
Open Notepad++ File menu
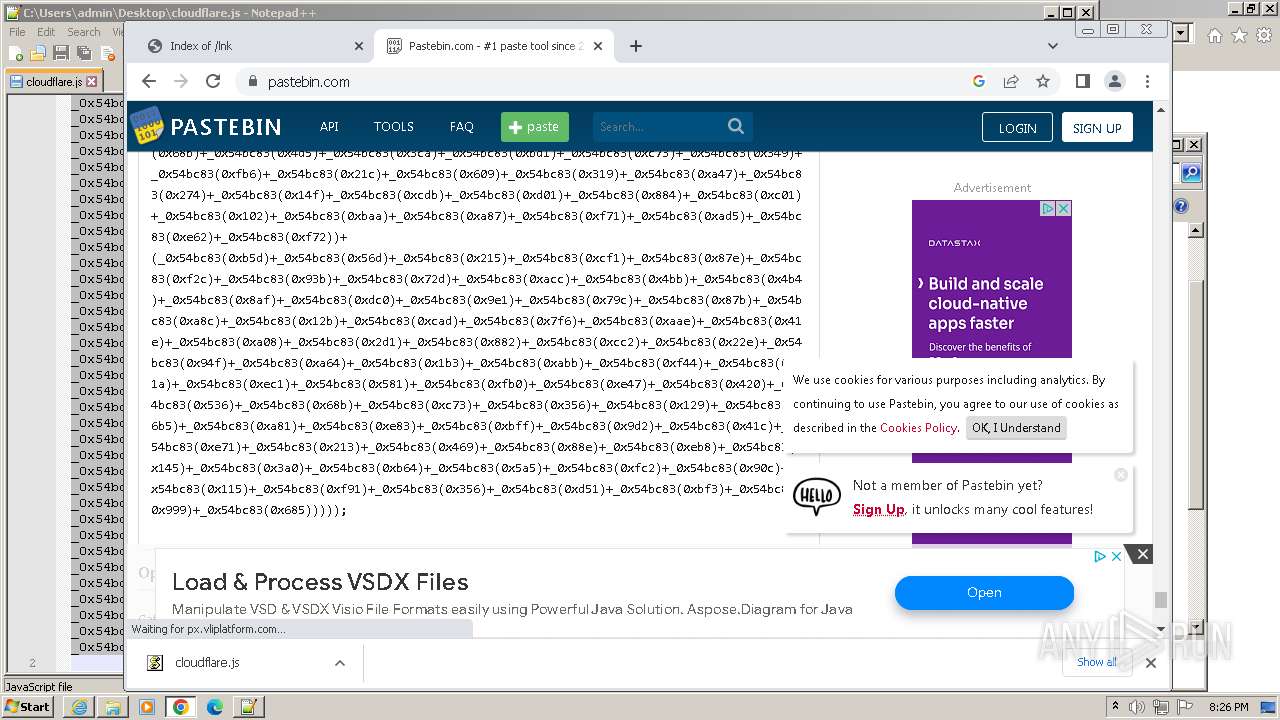(x=17, y=32)
